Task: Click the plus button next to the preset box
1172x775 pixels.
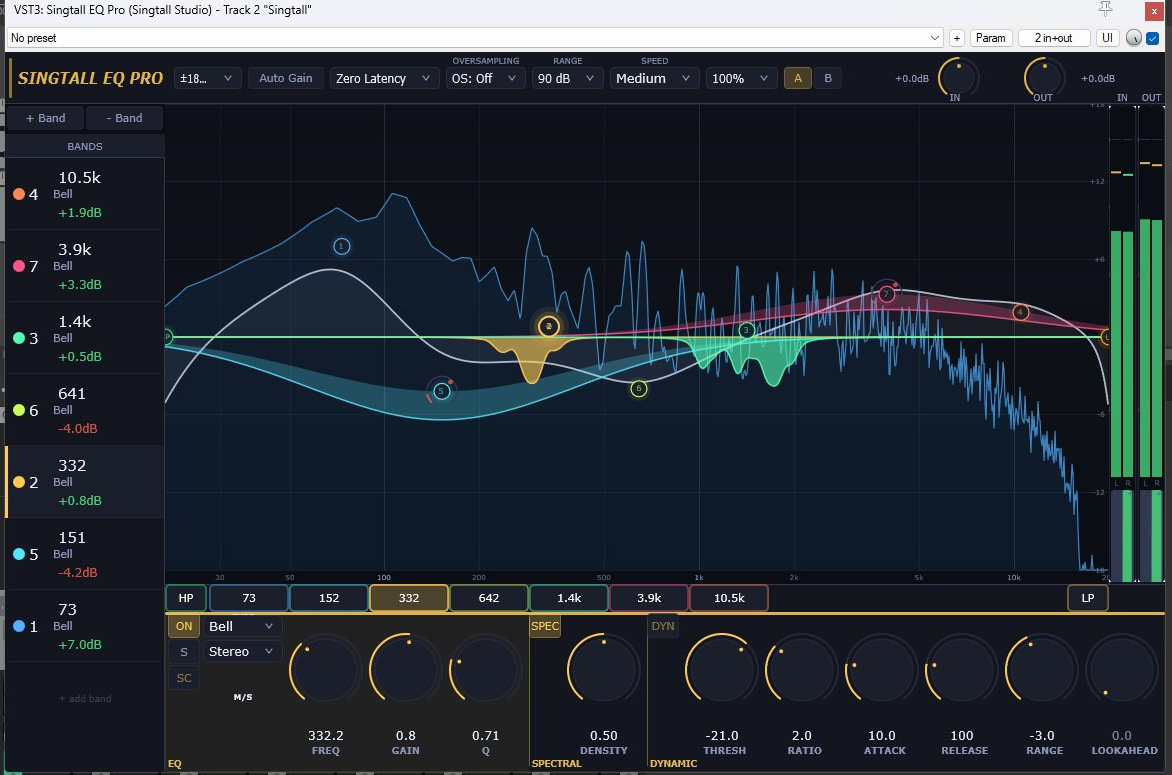Action: click(x=957, y=38)
